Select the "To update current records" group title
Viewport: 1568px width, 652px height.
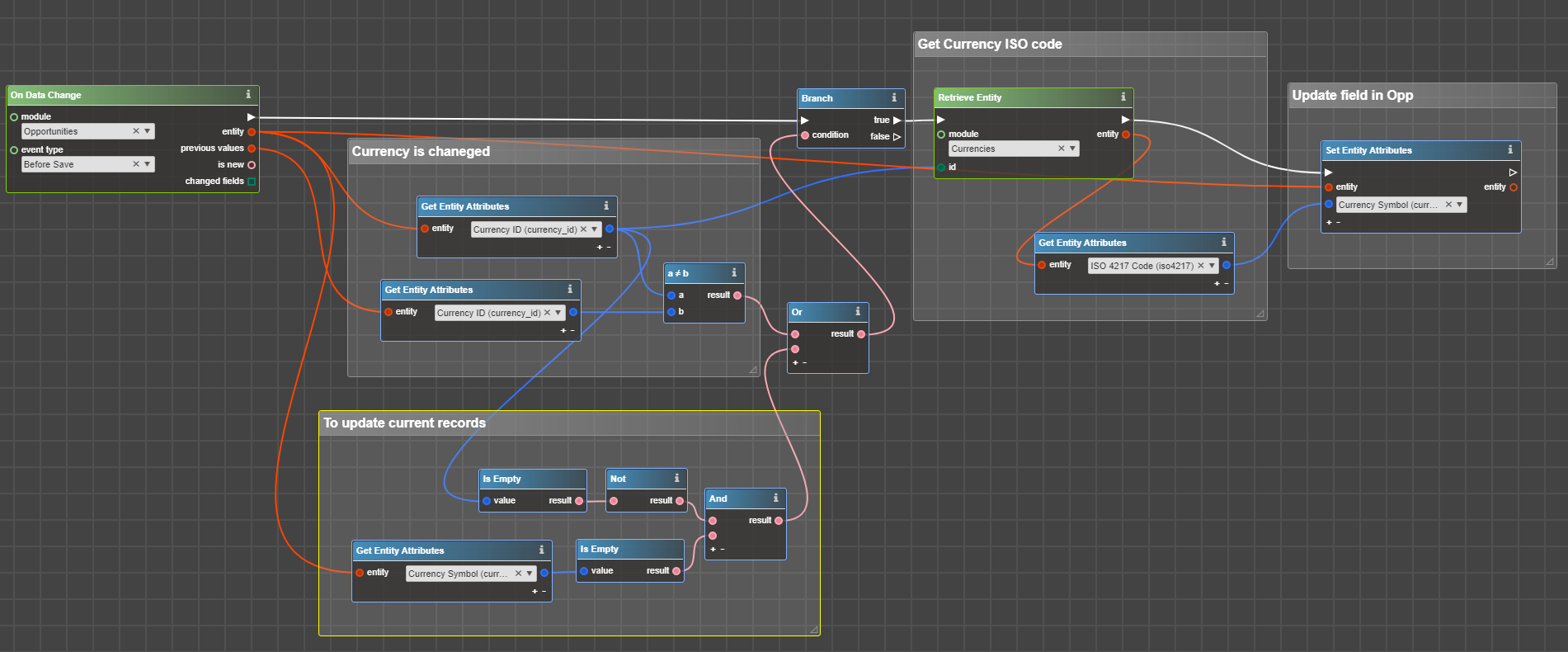[x=404, y=423]
